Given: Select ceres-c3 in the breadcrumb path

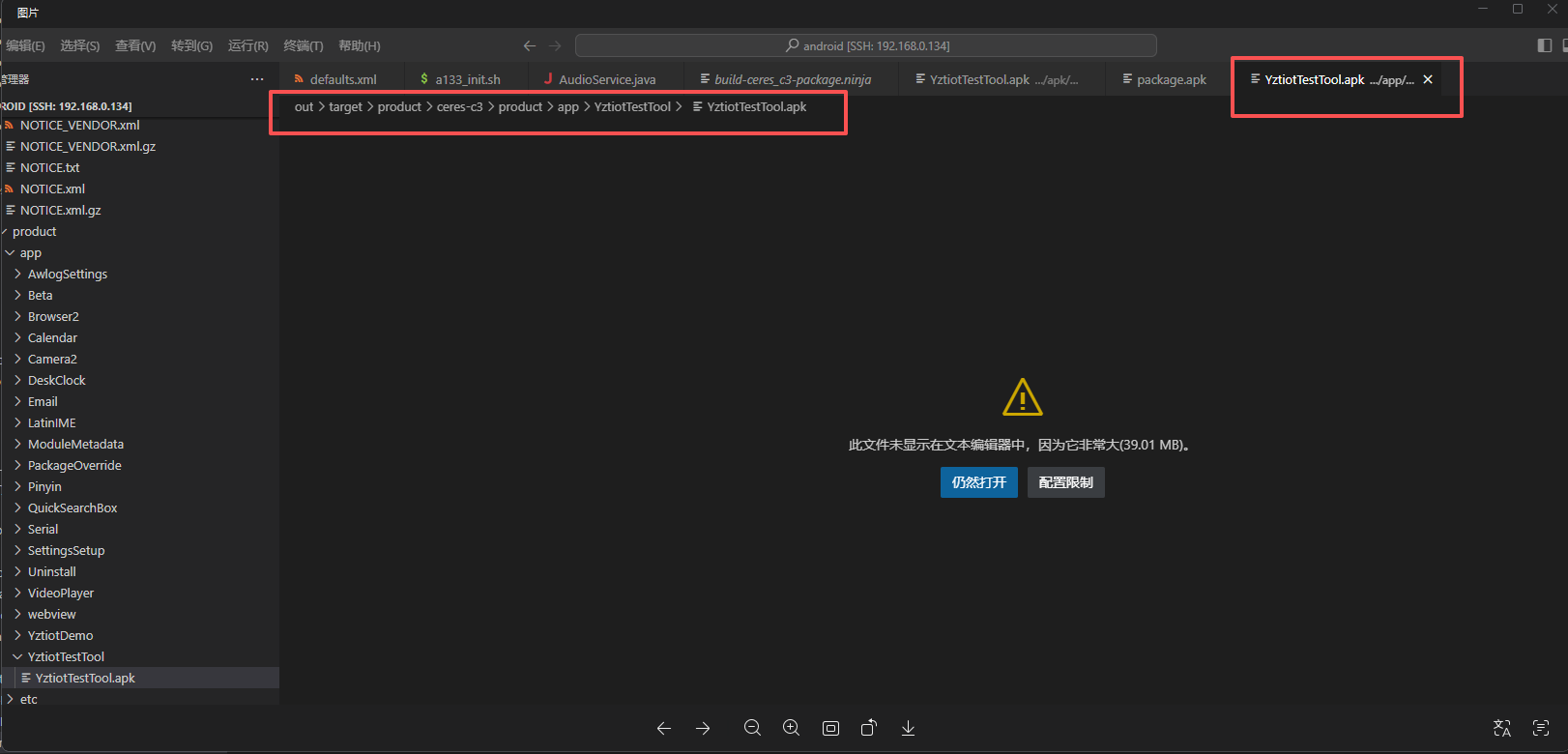Looking at the screenshot, I should [459, 107].
